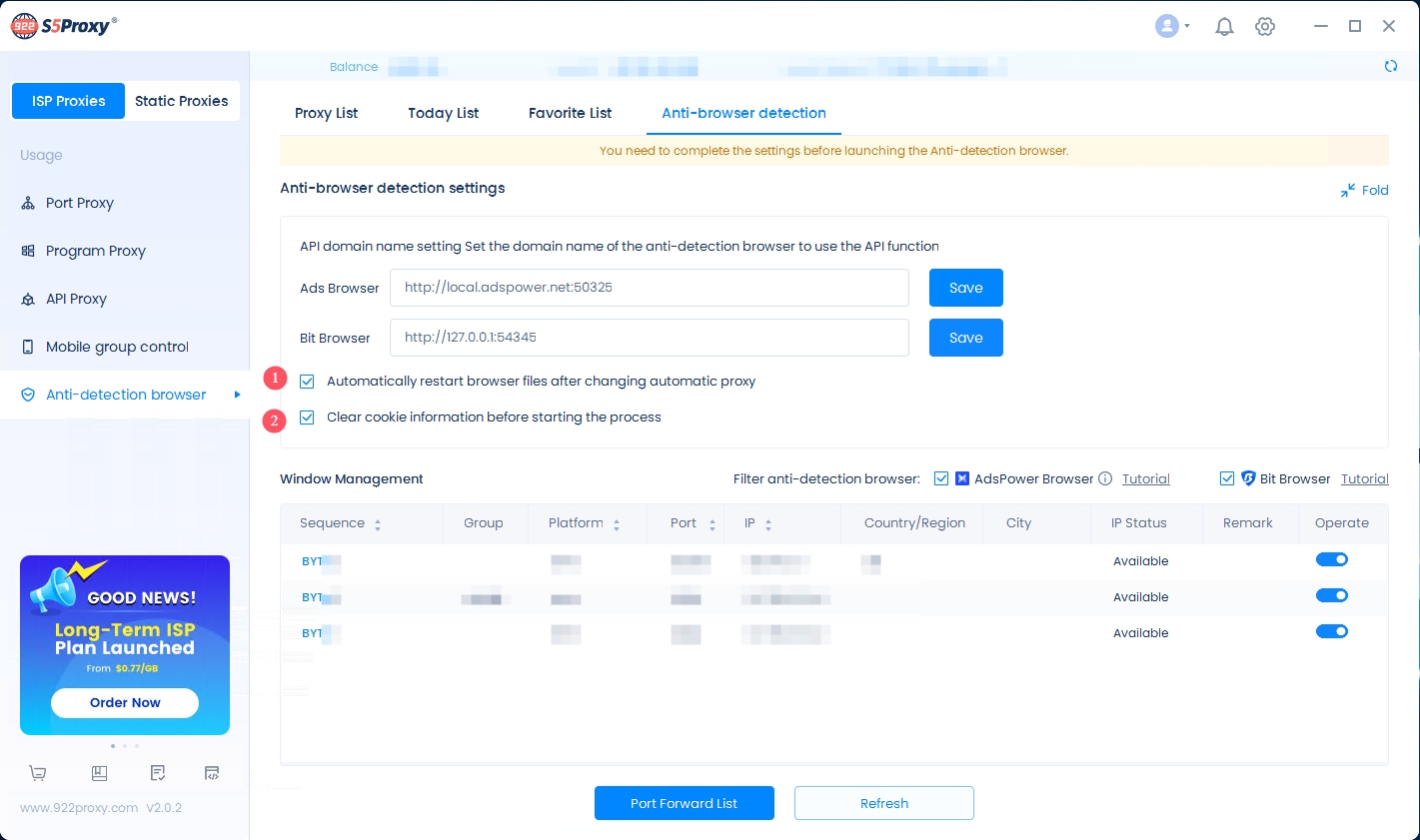The height and width of the screenshot is (840, 1420).
Task: Click the AdsPower Browser info icon
Action: pyautogui.click(x=1105, y=478)
